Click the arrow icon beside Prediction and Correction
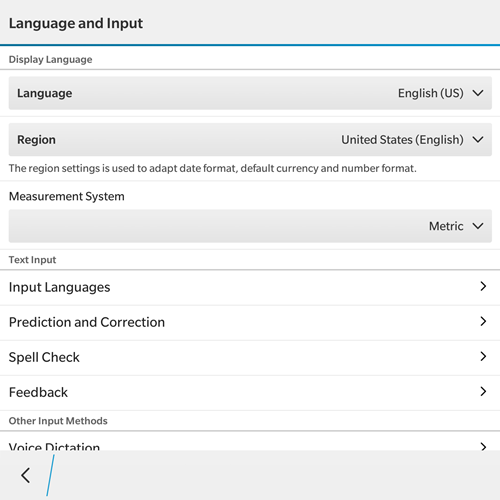Viewport: 500px width, 500px height. coord(483,321)
